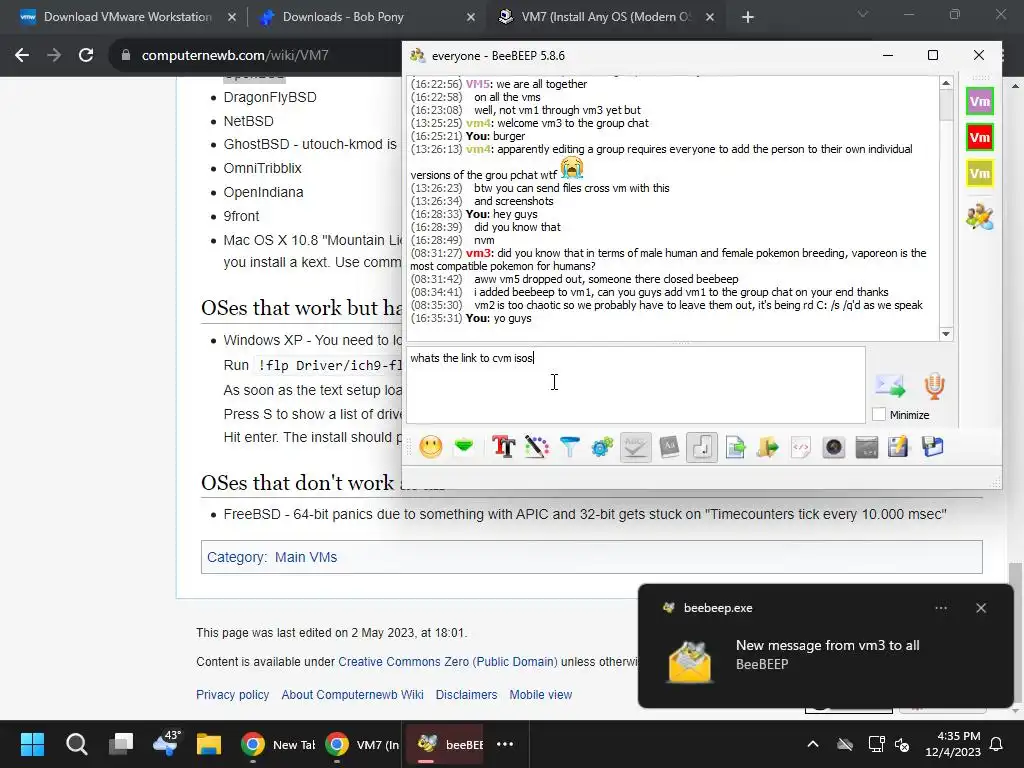Click the dark window capture icon
This screenshot has height=768, width=1024.
(x=867, y=447)
